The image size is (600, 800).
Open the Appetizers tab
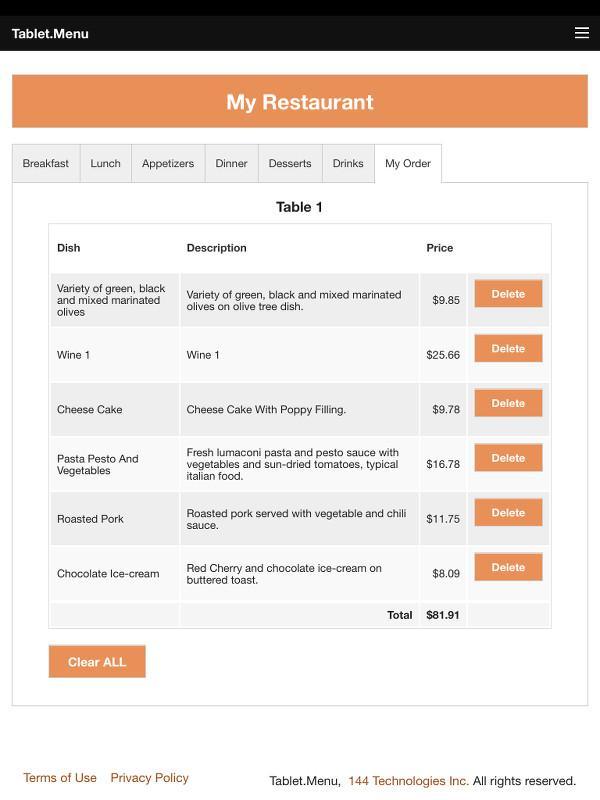click(x=167, y=162)
